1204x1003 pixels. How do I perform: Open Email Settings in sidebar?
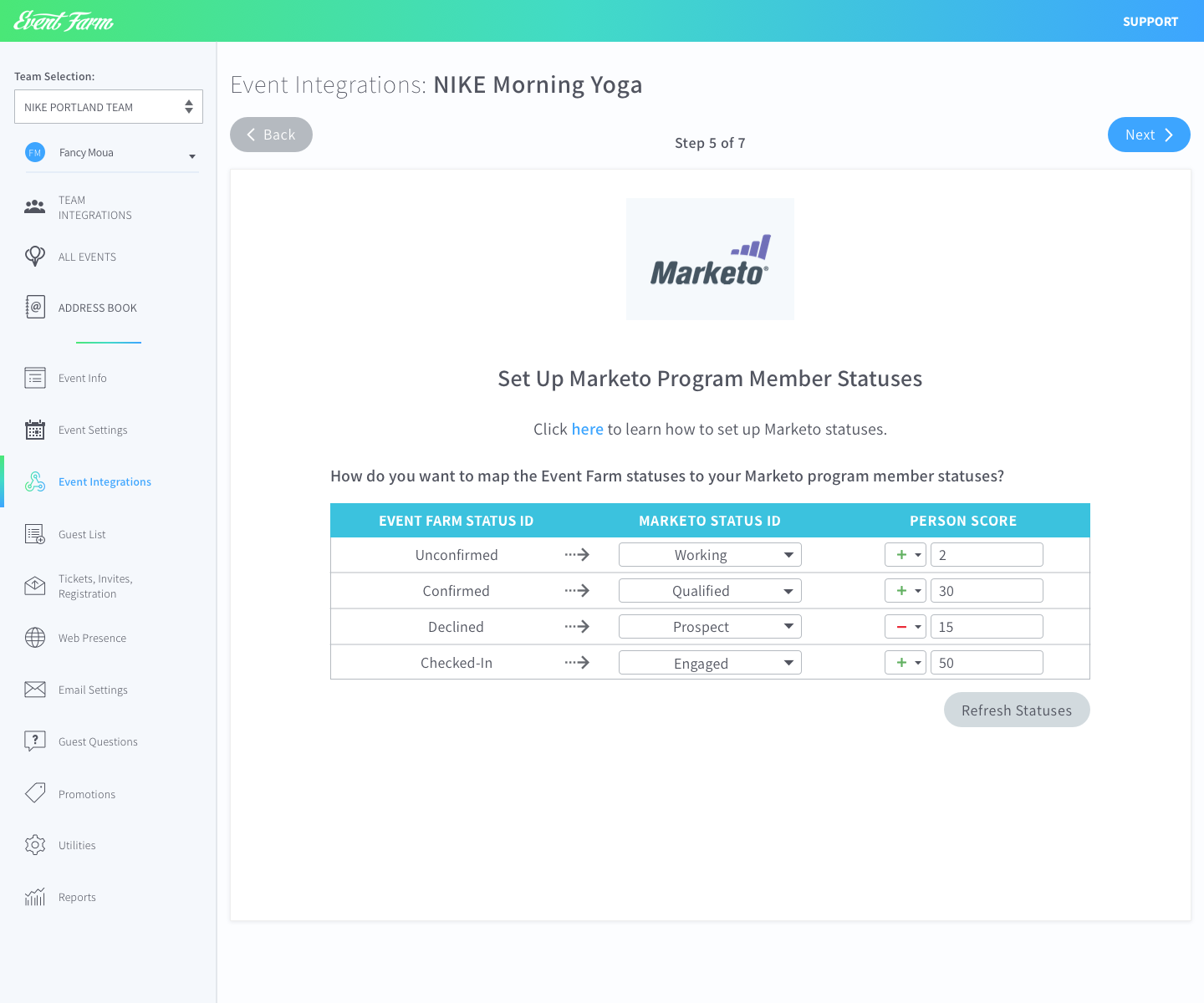[93, 690]
